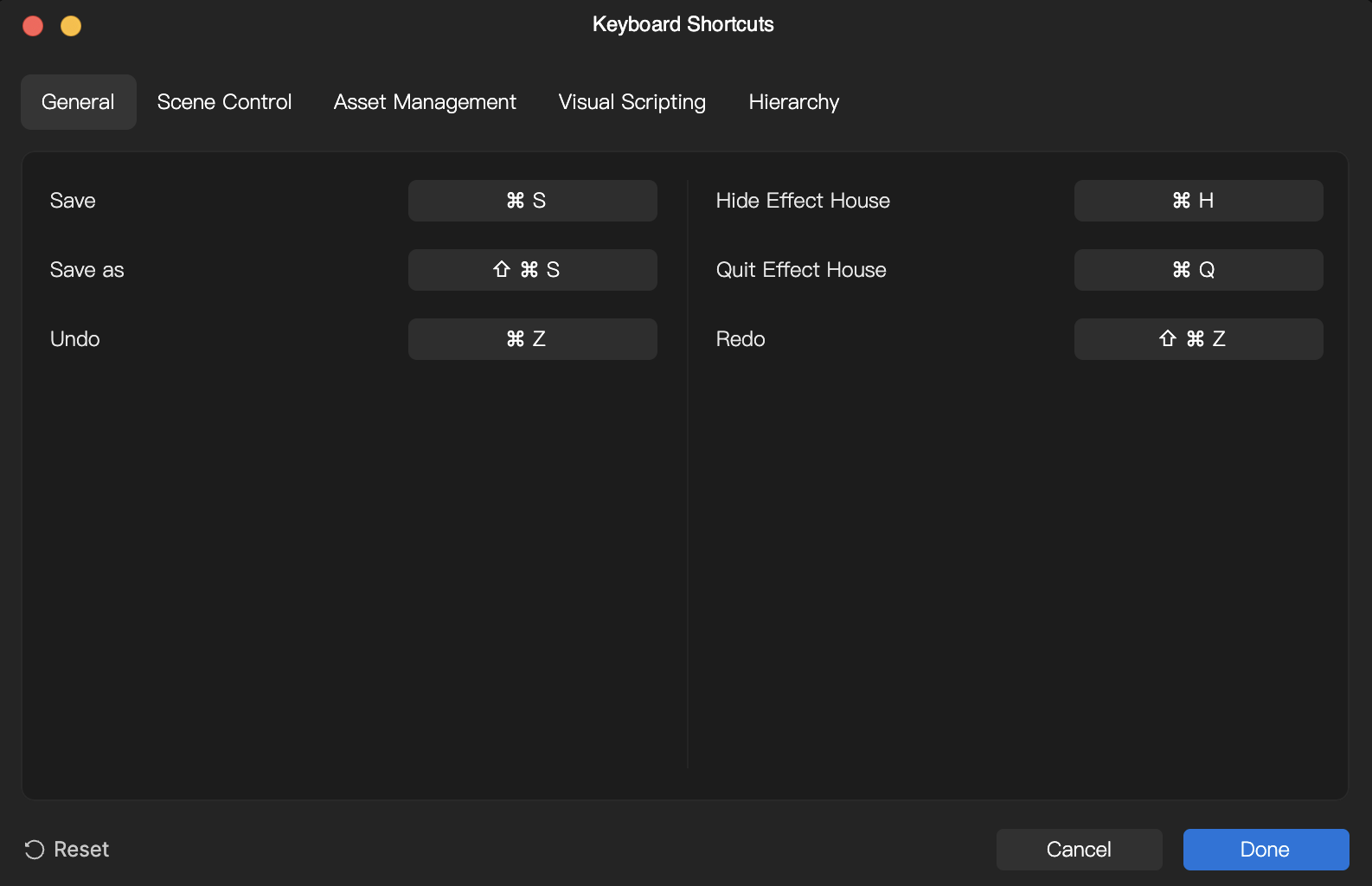Close the Keyboard Shortcuts window
The width and height of the screenshot is (1372, 886).
pos(33,26)
